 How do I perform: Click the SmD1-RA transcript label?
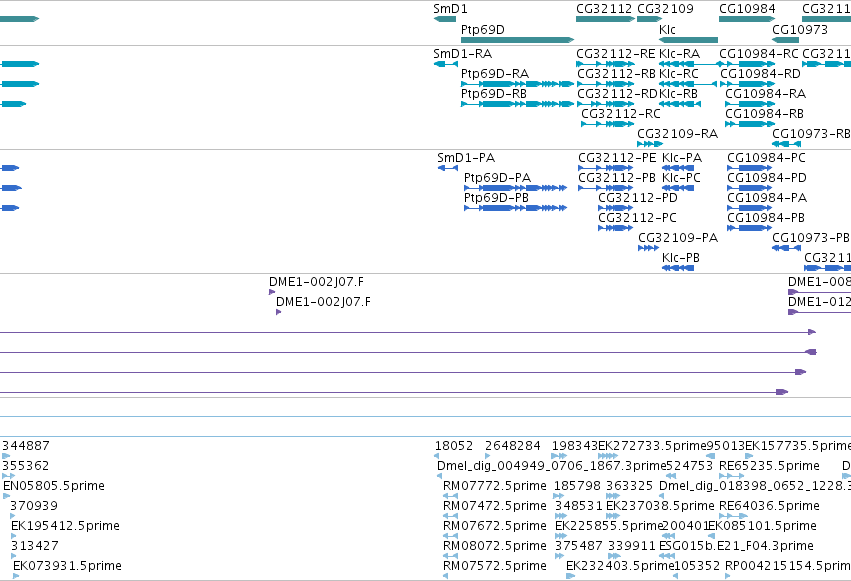[x=462, y=54]
